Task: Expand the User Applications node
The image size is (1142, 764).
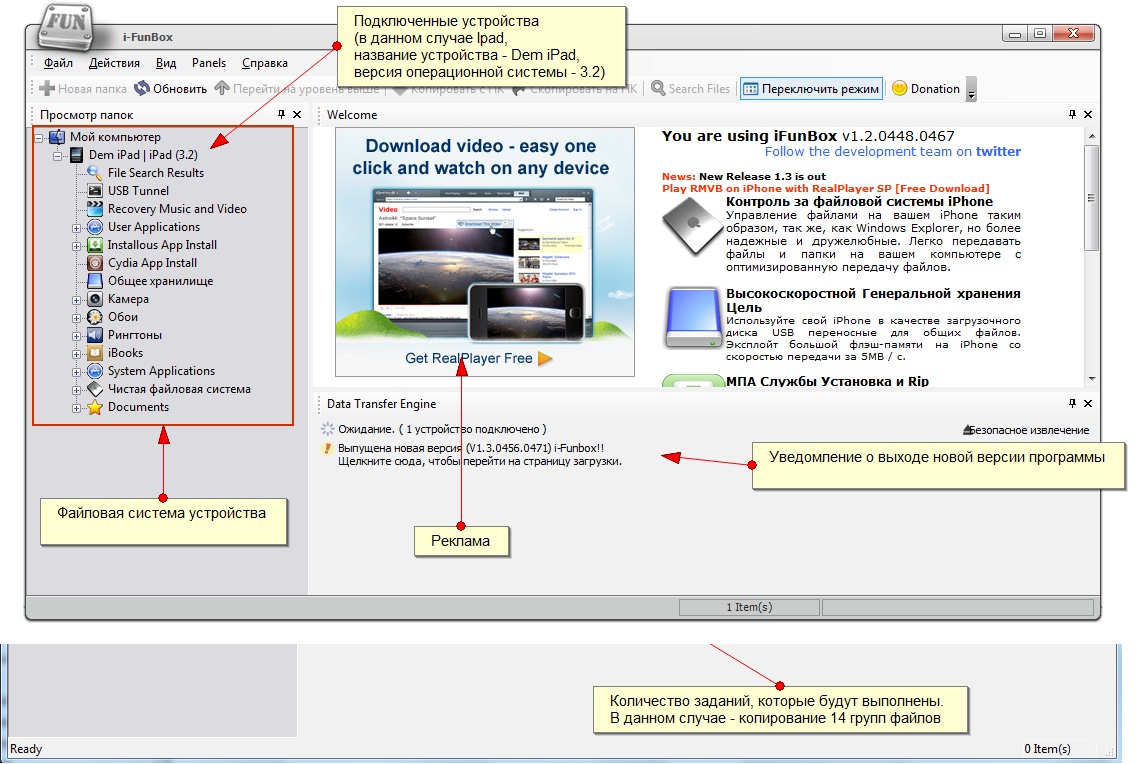Action: pos(76,228)
